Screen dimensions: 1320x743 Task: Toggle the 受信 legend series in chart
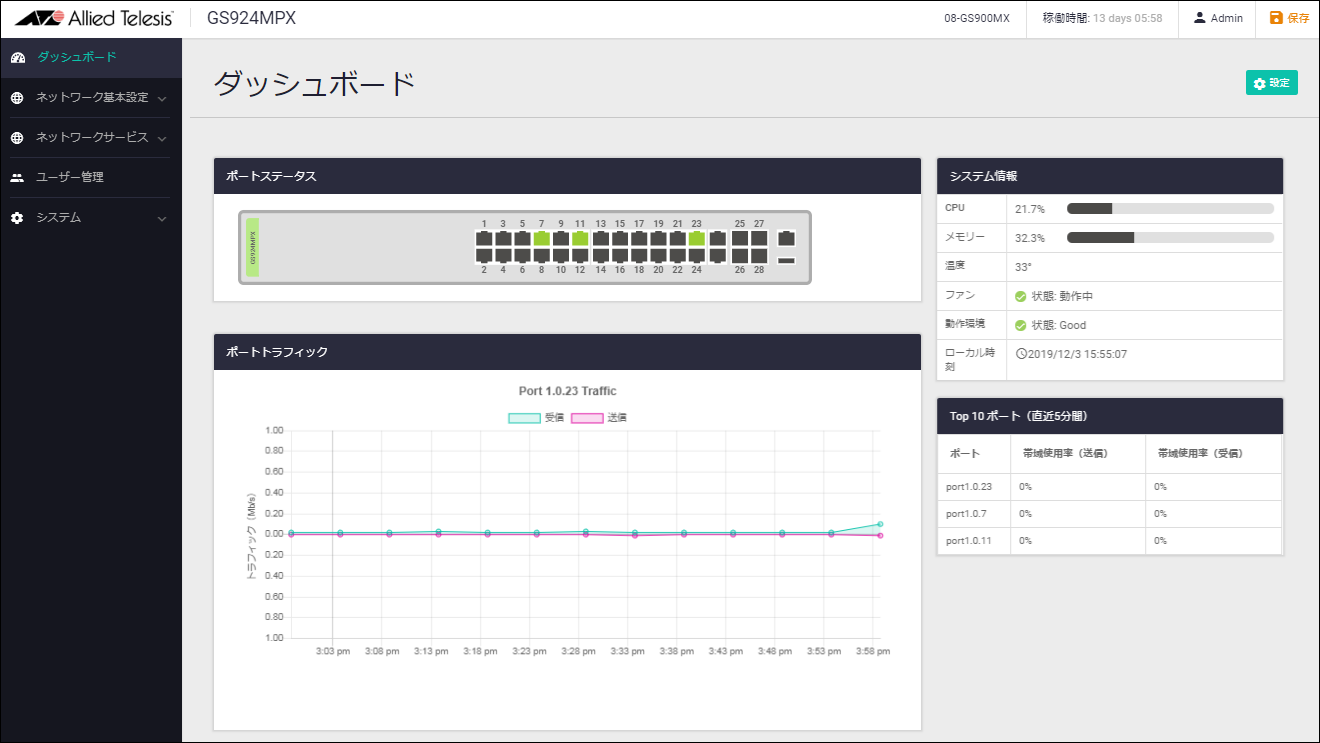[x=536, y=418]
